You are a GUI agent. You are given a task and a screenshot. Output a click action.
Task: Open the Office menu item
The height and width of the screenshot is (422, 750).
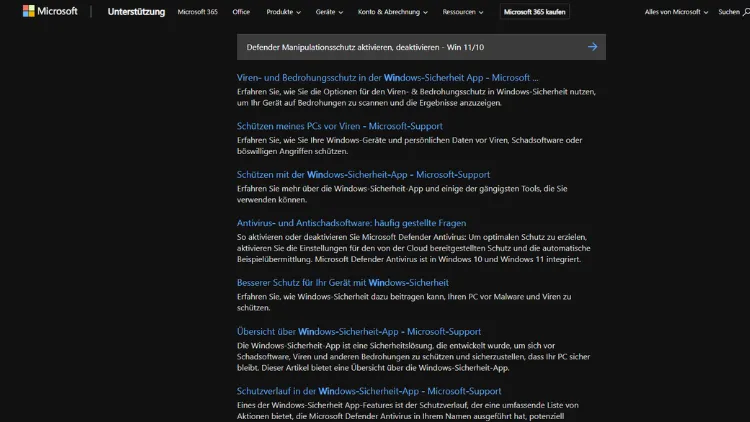pos(241,12)
